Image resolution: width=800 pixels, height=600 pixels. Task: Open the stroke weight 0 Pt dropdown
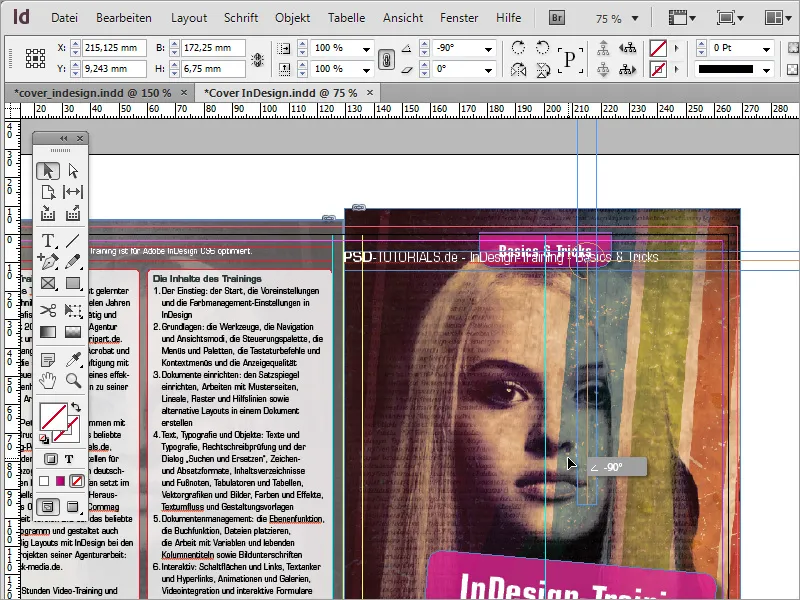(766, 49)
